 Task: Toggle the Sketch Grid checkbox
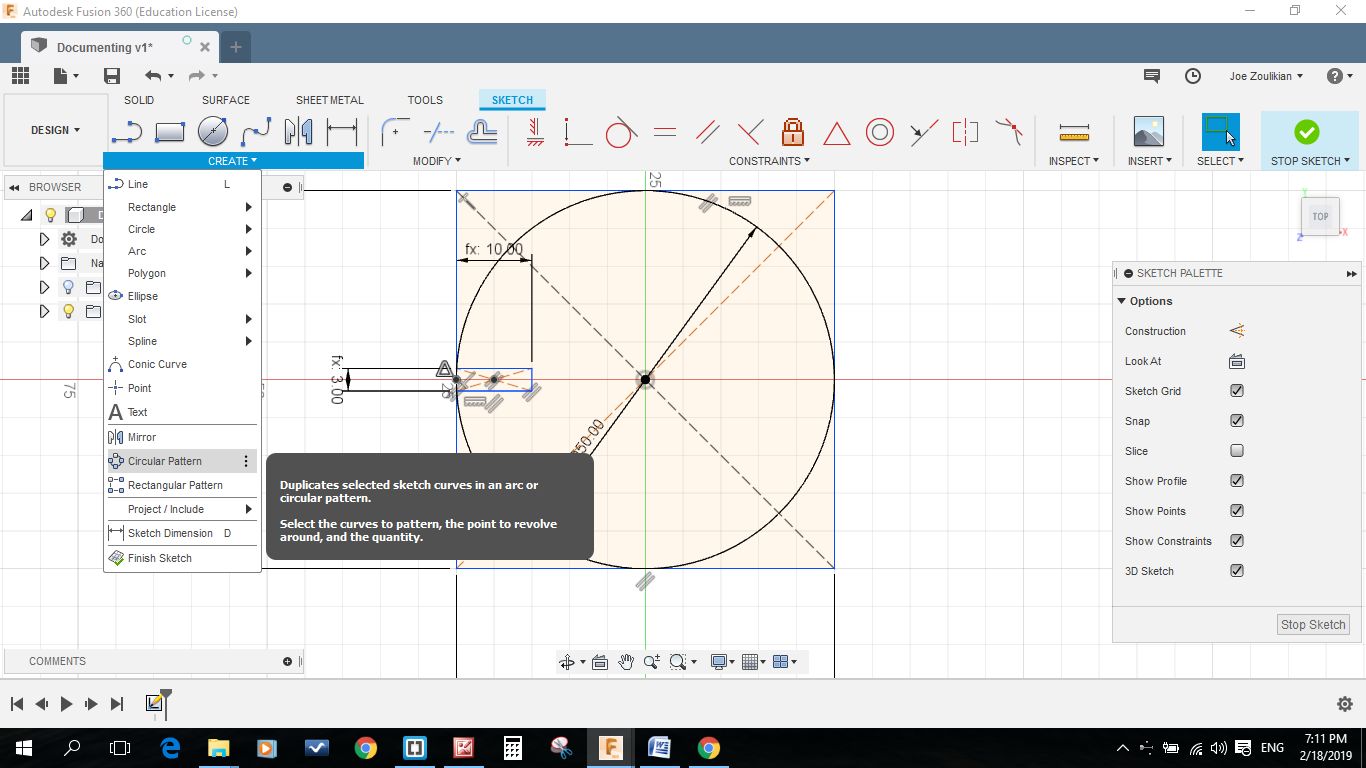click(1237, 391)
